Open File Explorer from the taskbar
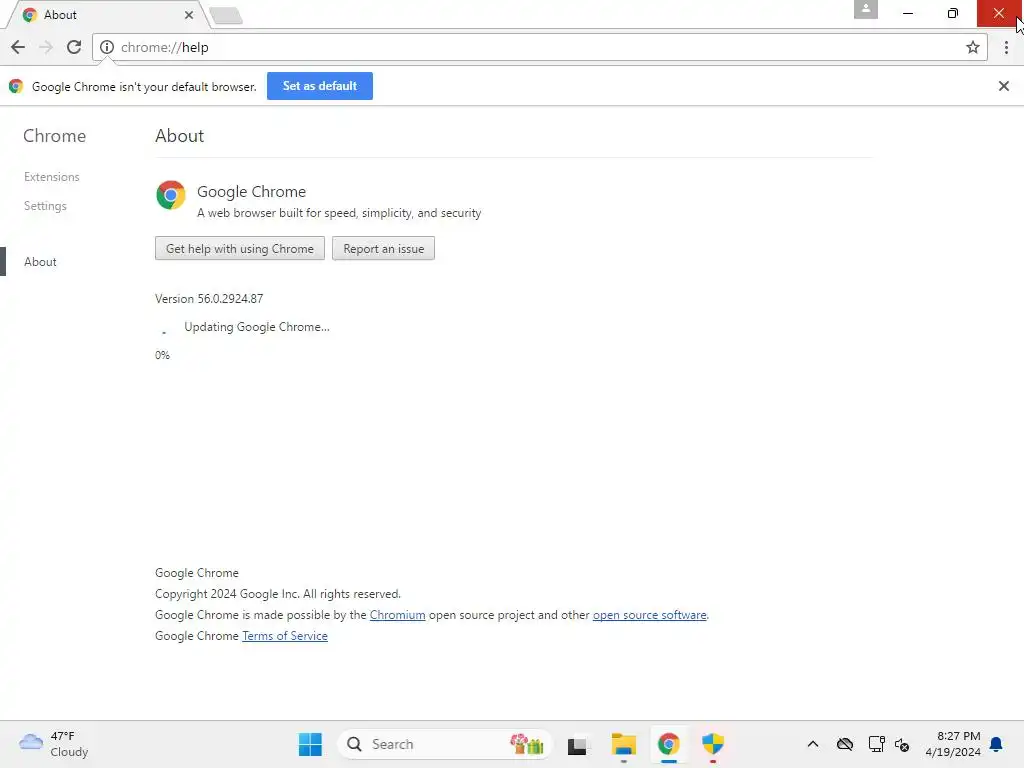Screen dimensions: 1024x768 (x=624, y=744)
